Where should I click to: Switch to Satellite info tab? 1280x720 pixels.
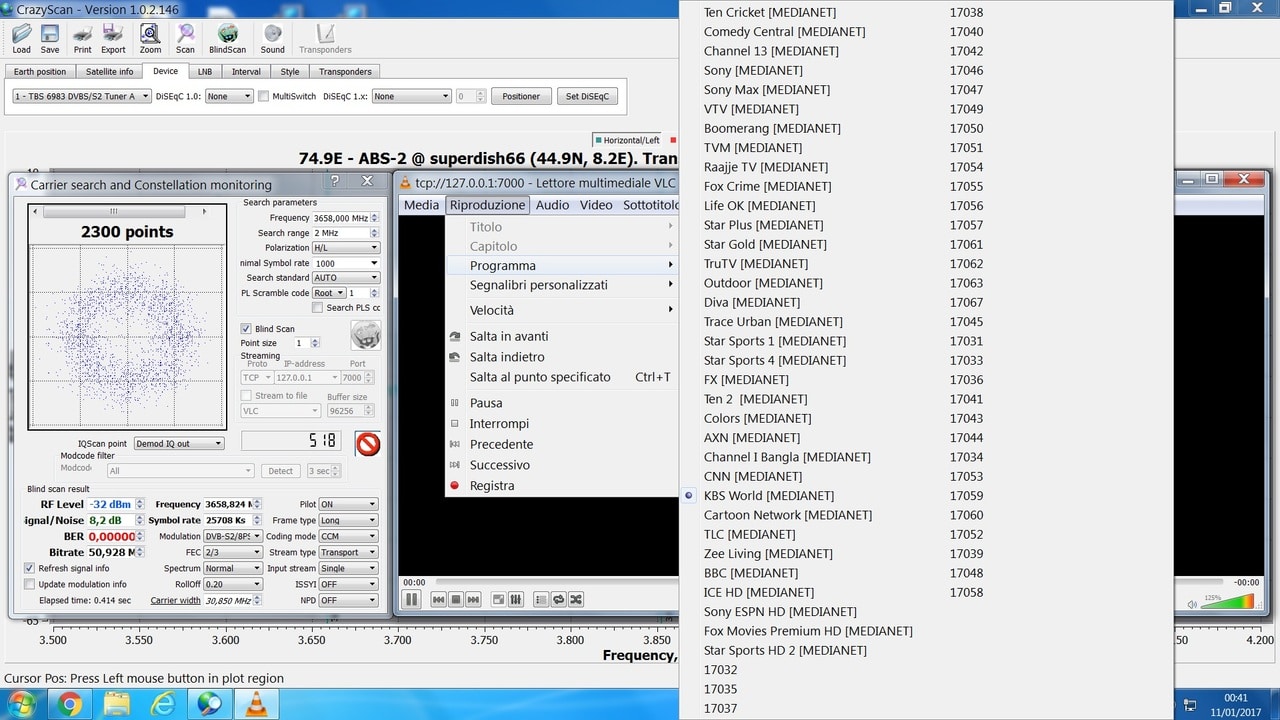[x=109, y=72]
